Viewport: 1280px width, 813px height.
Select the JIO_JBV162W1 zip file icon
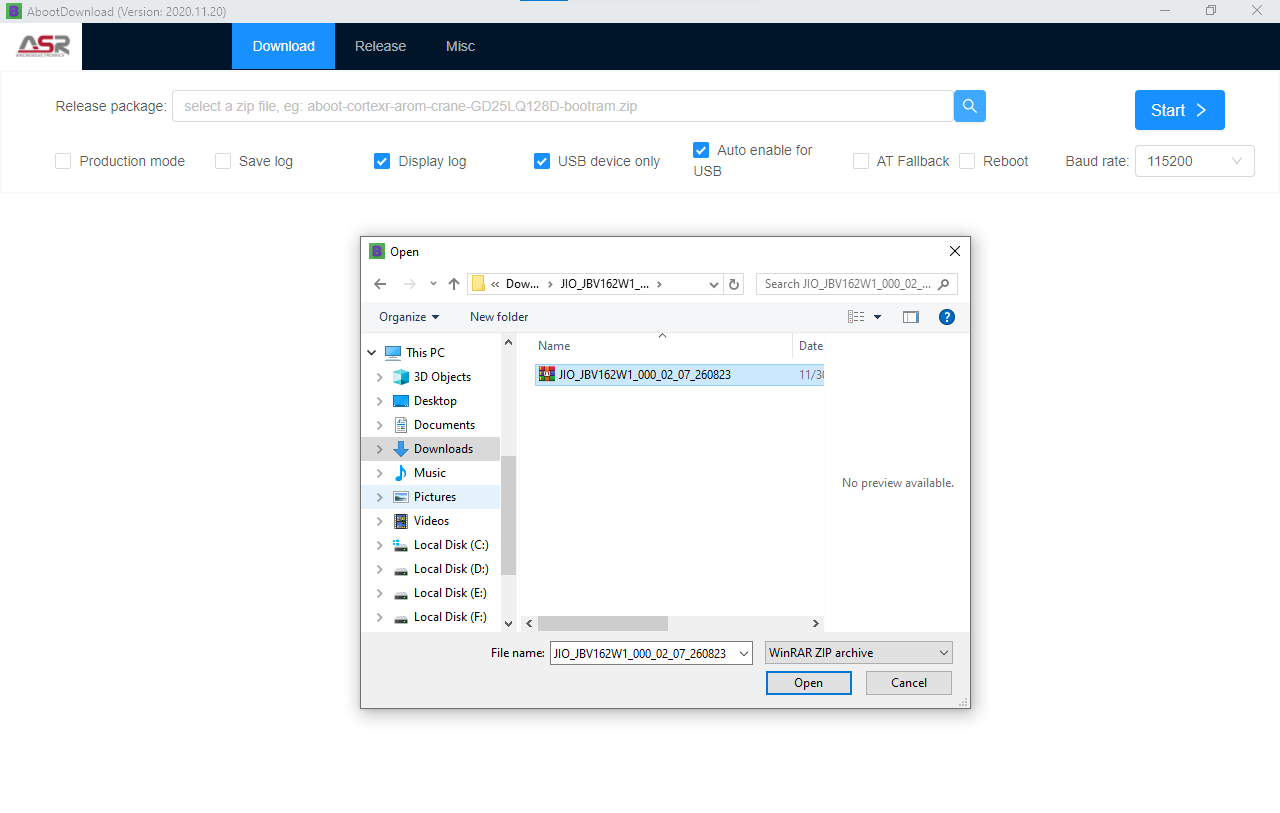[x=547, y=375]
